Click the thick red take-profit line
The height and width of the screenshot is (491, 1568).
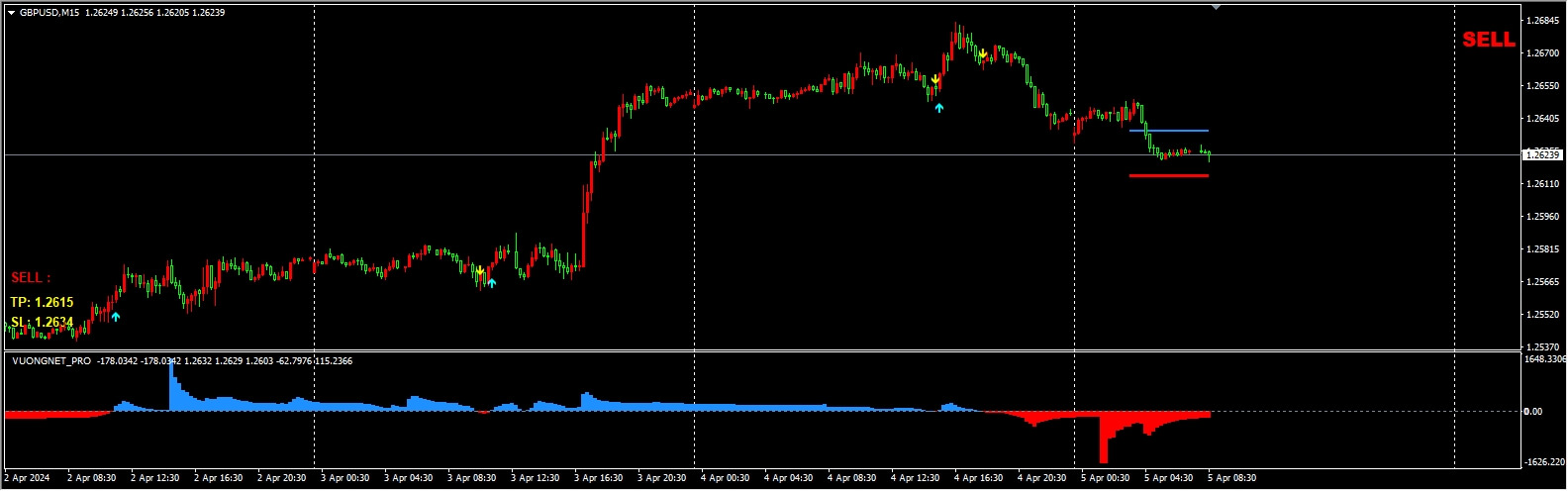(x=1168, y=176)
